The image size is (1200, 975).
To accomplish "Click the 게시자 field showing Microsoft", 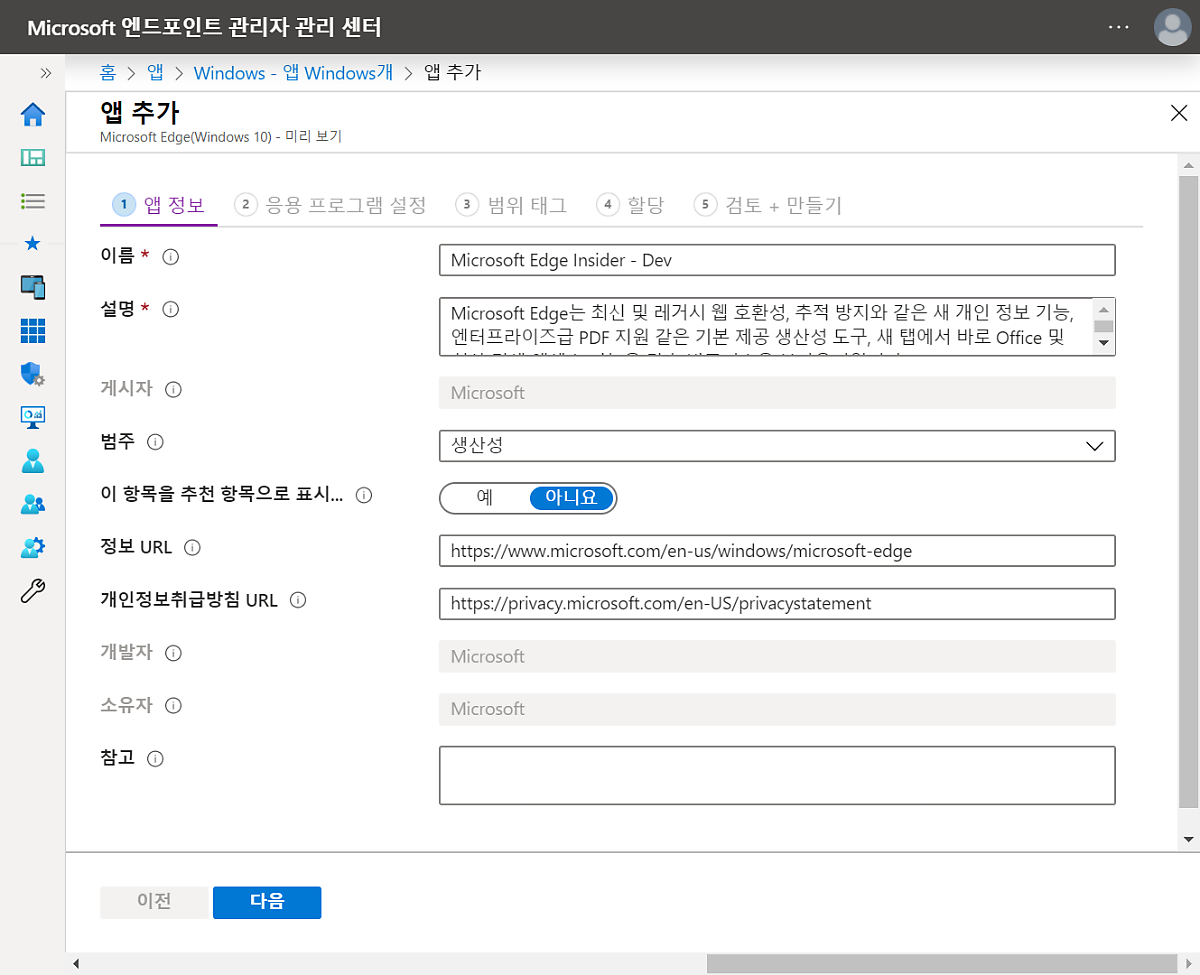I will pos(777,392).
